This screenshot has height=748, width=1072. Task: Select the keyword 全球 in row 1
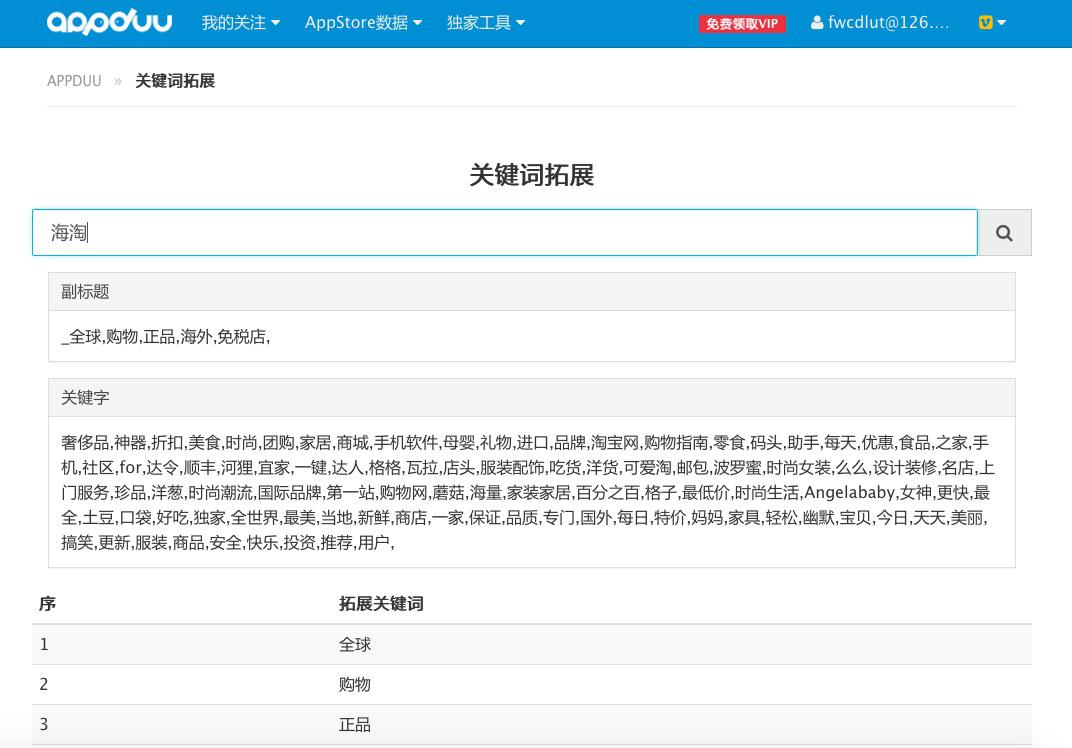pos(355,644)
